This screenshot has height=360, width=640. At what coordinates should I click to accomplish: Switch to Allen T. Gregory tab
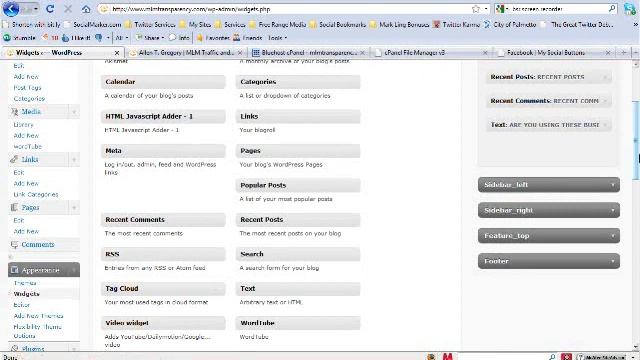click(x=187, y=53)
